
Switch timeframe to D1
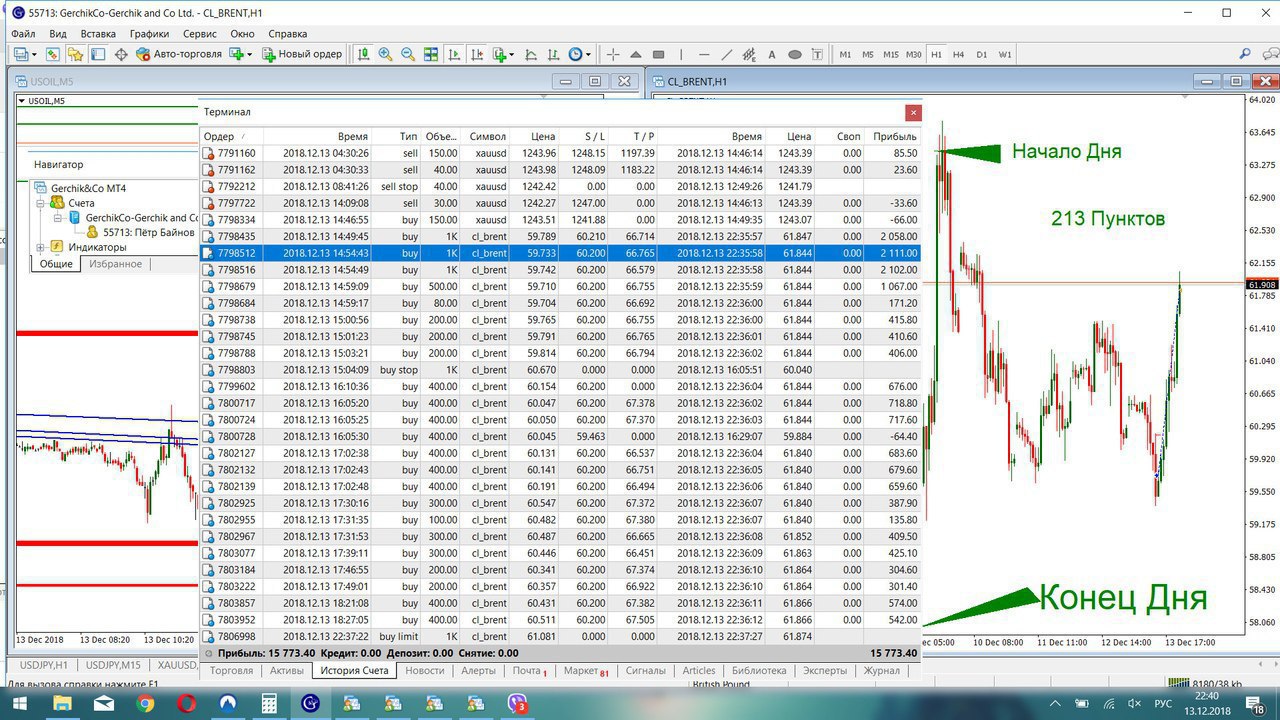click(x=982, y=54)
